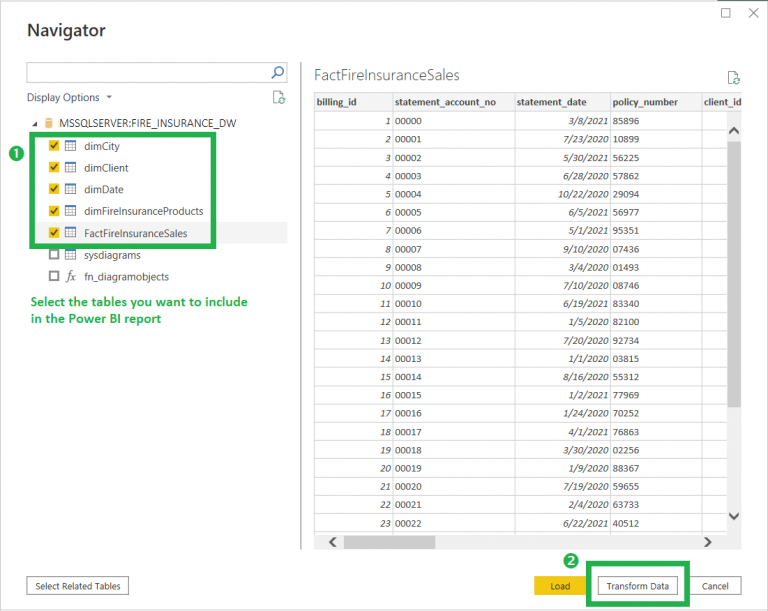Click the dimDate table icon
The height and width of the screenshot is (611, 768).
(71, 189)
